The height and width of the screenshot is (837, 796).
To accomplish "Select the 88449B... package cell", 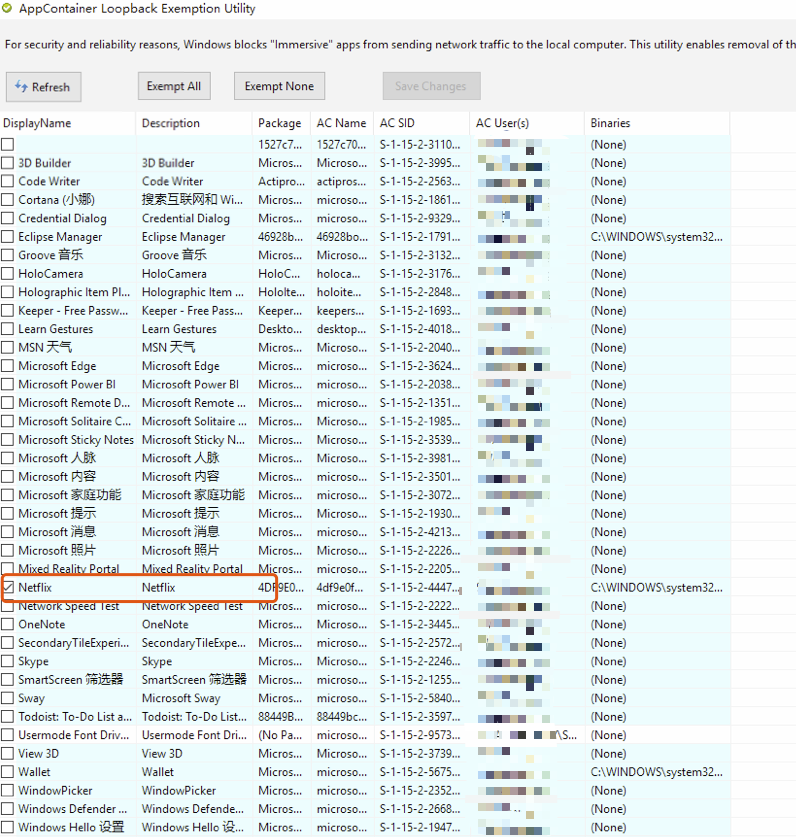I will 280,716.
